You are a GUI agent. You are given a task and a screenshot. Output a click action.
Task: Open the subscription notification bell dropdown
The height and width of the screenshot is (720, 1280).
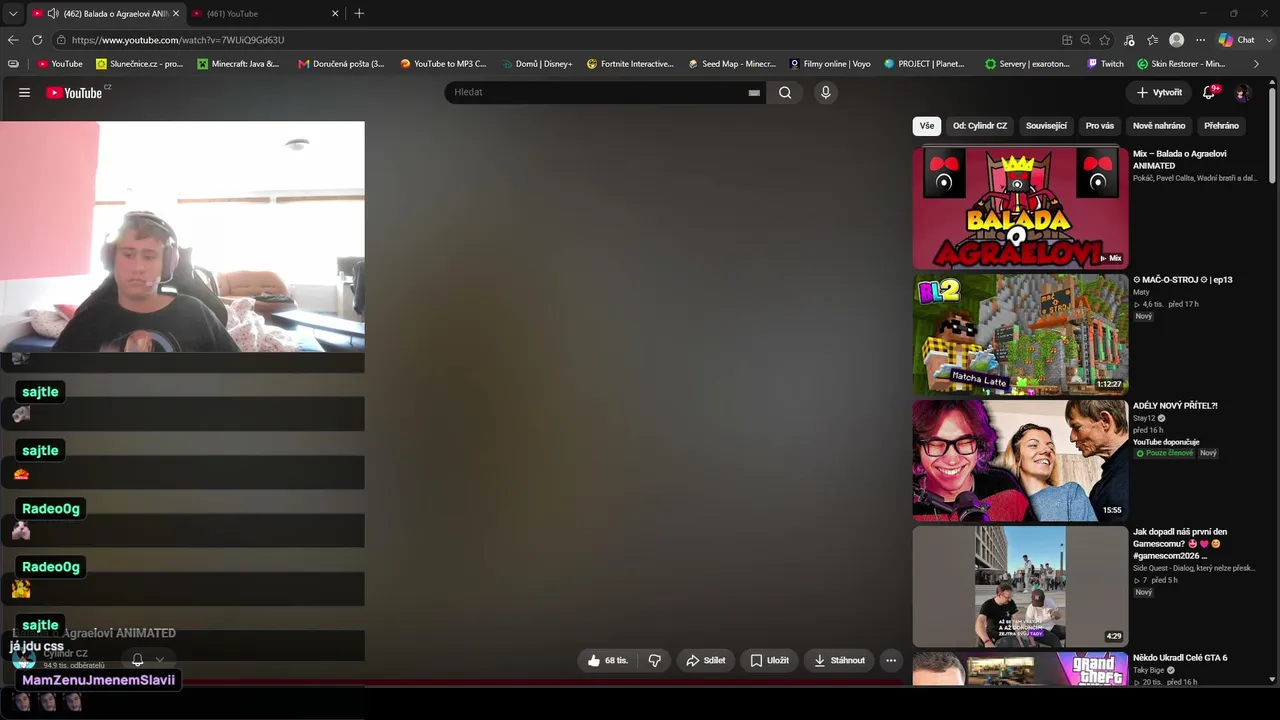point(147,660)
